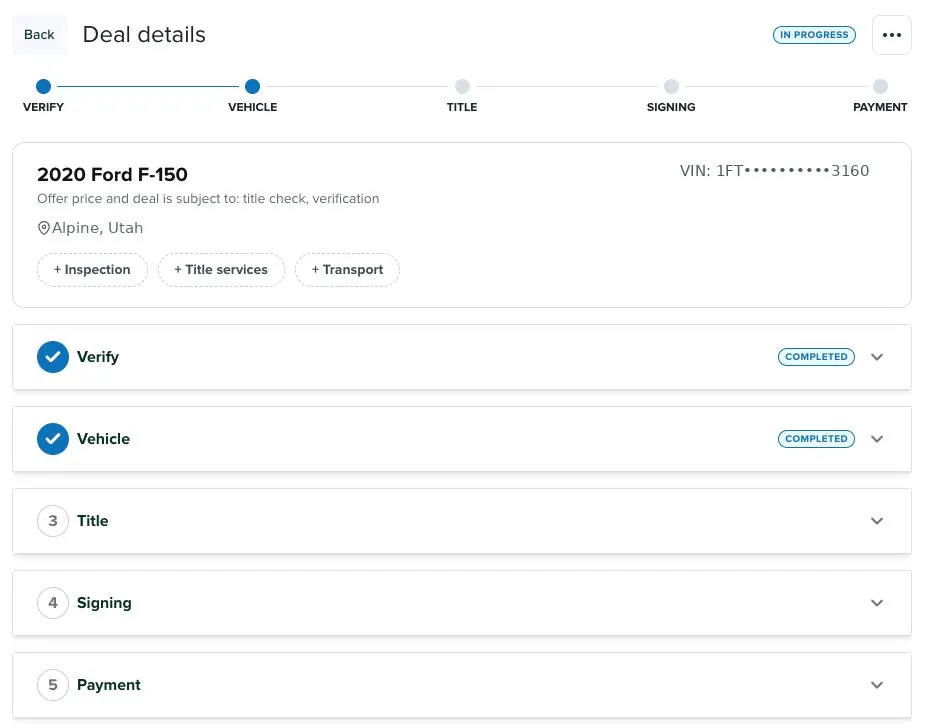
Task: Click the Alpine, Utah location text
Action: (97, 228)
